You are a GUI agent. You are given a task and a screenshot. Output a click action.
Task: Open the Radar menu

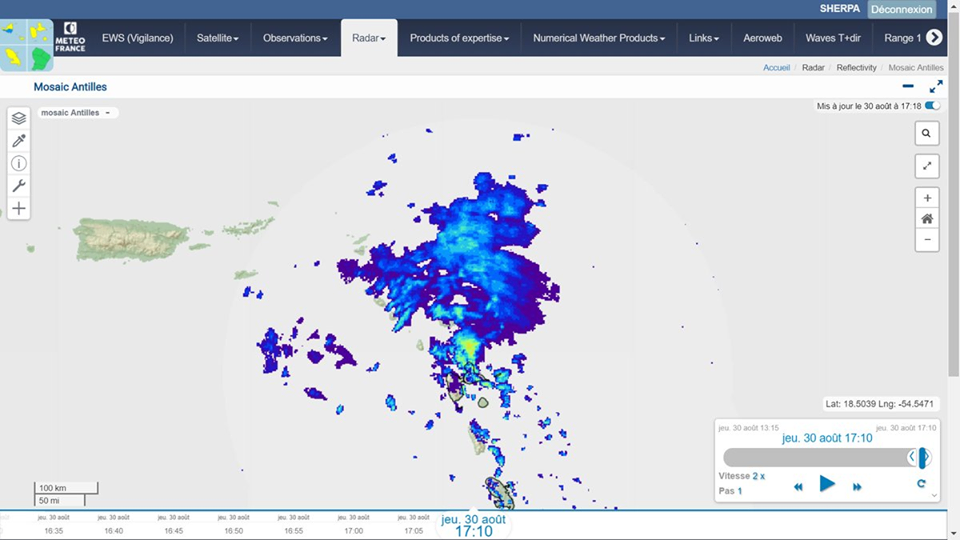pyautogui.click(x=369, y=38)
